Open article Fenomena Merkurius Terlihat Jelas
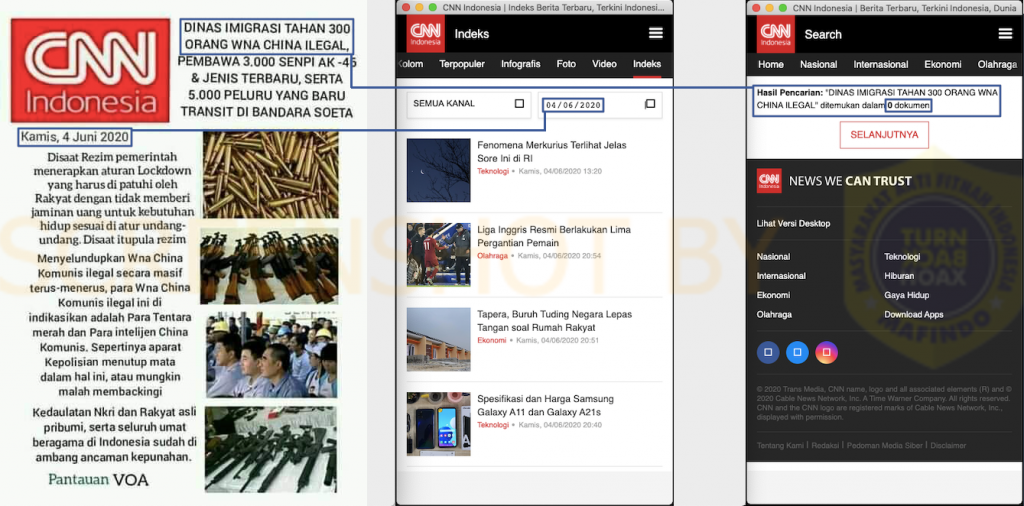Viewport: 1024px width, 506px height. 551,151
